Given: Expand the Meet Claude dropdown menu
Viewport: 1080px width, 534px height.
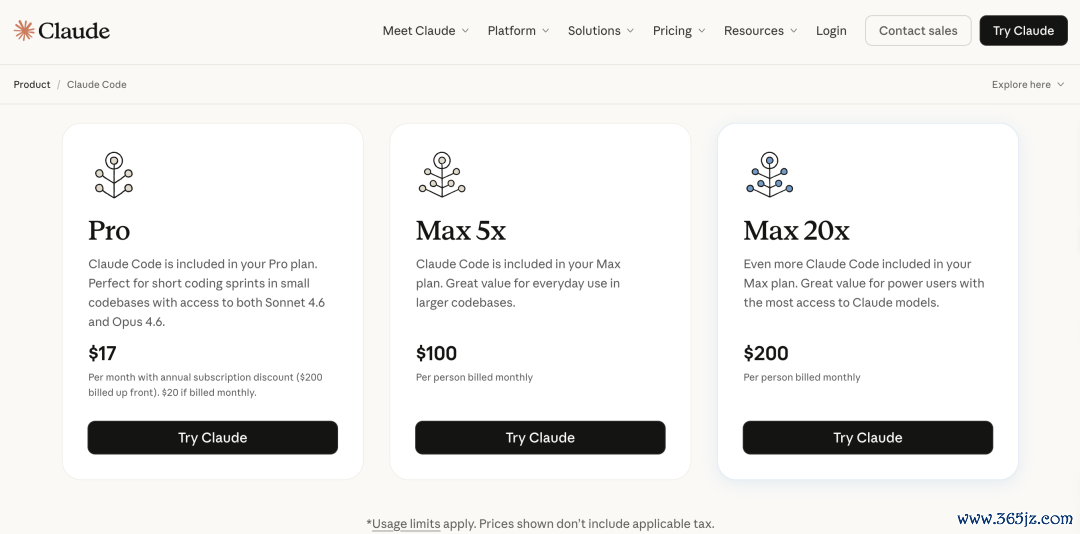Looking at the screenshot, I should click(426, 30).
